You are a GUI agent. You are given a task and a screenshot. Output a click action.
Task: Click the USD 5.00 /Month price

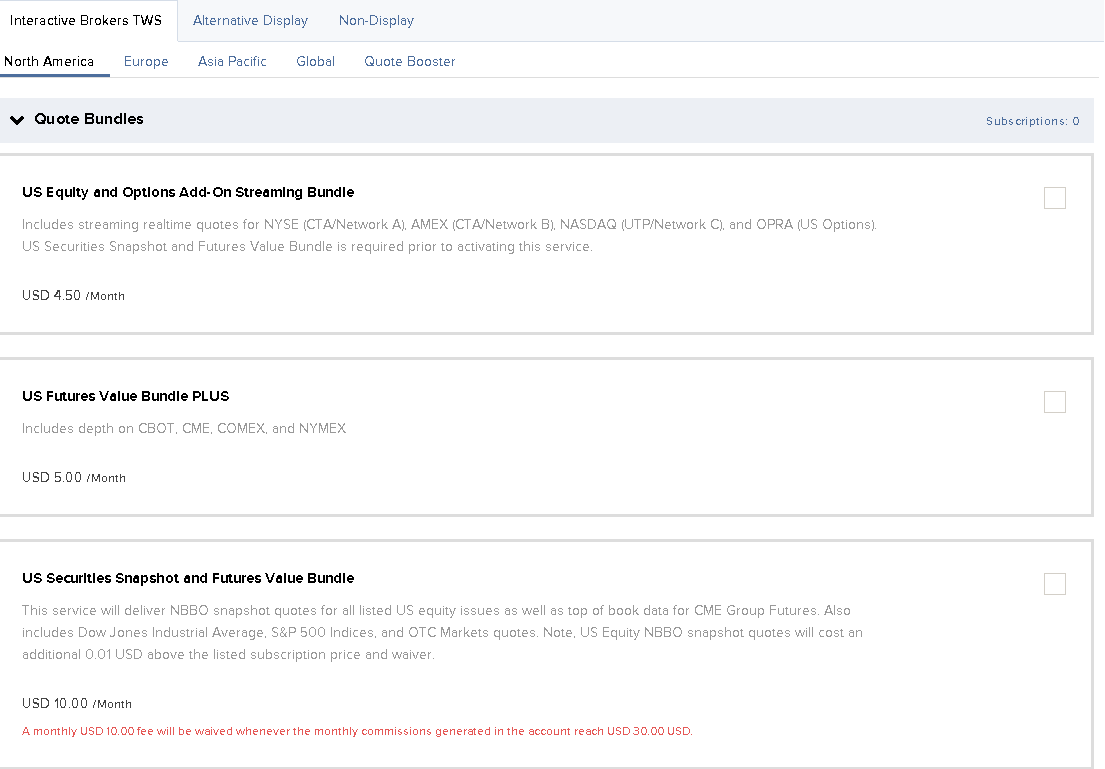click(x=74, y=477)
